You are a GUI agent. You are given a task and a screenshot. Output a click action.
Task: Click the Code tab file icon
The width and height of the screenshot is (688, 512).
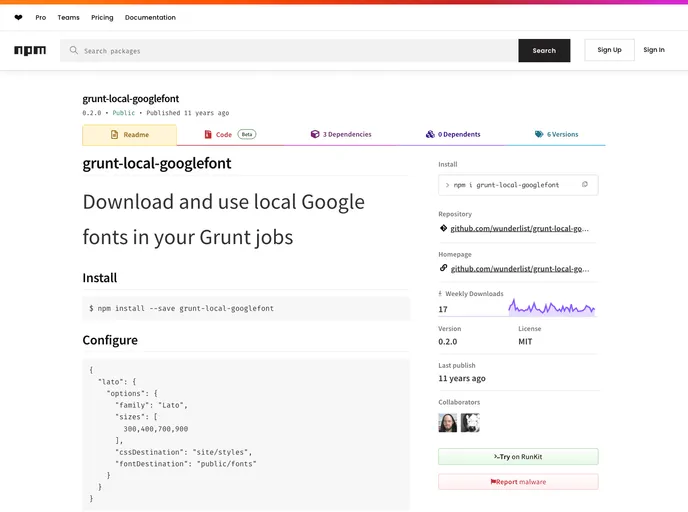tap(208, 134)
